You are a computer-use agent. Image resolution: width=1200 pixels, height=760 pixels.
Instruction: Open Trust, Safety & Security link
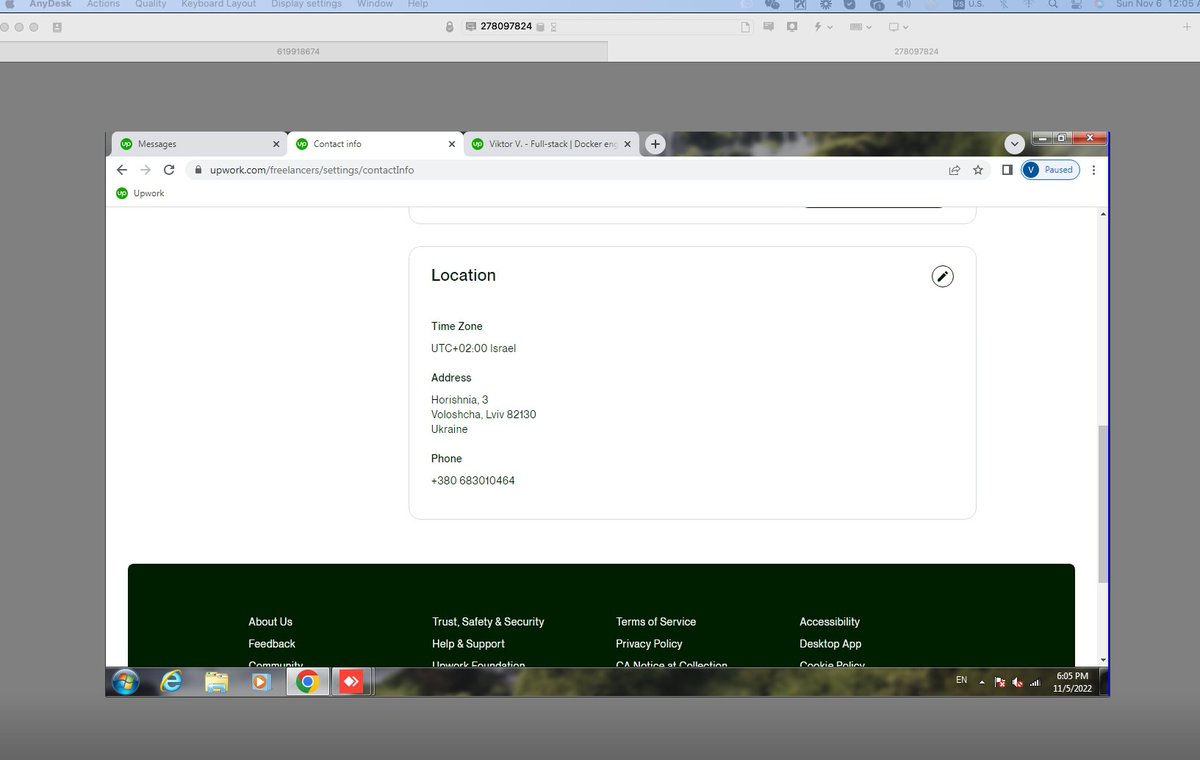coord(488,622)
